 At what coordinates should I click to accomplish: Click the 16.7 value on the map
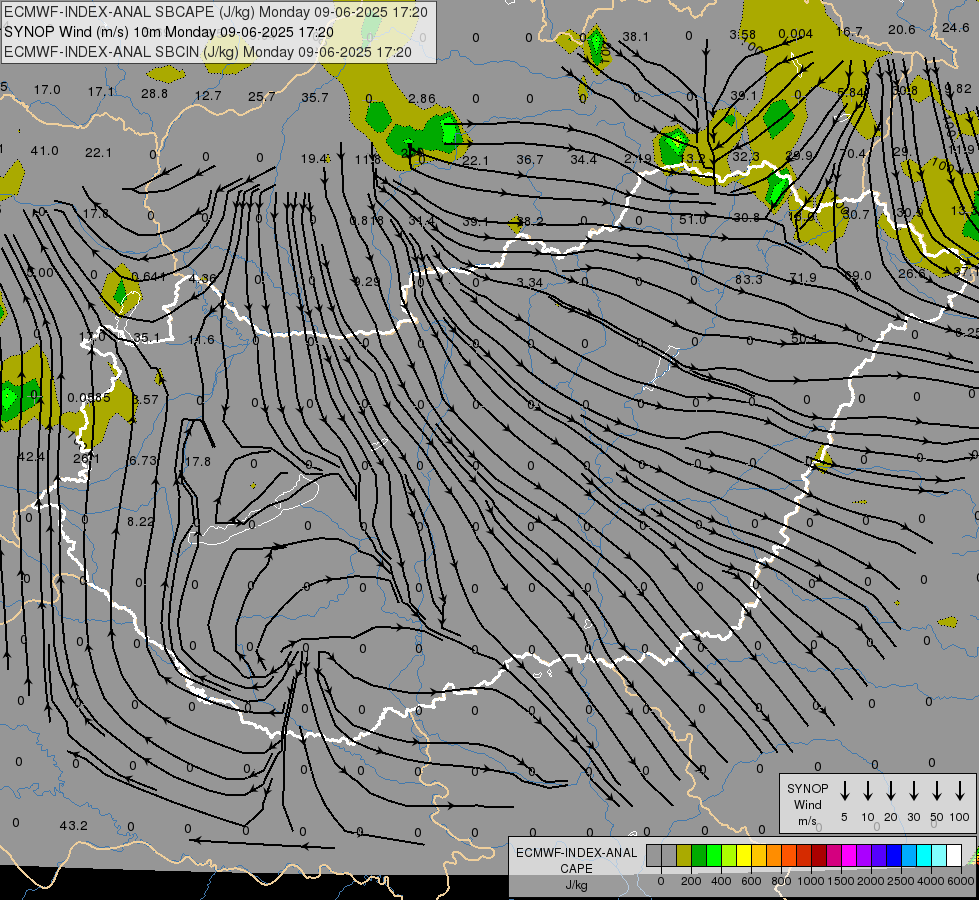(x=849, y=31)
